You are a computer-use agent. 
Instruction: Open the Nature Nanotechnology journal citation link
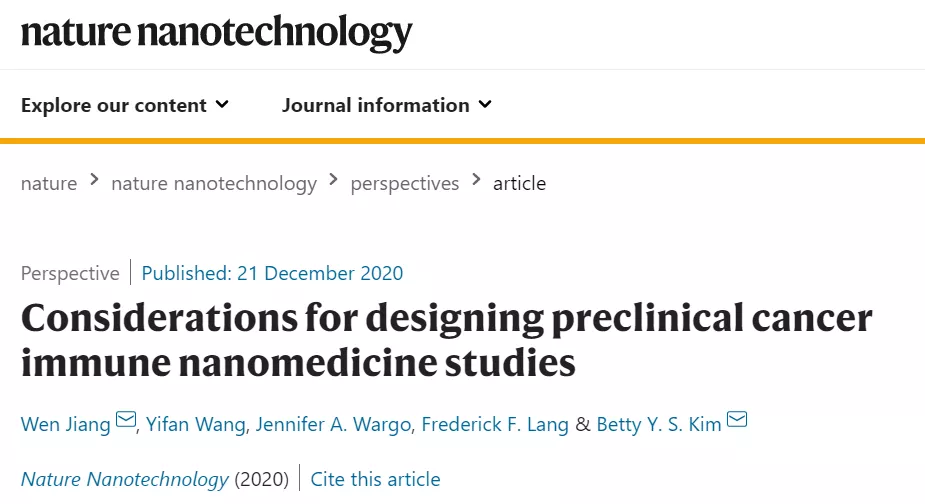pyautogui.click(x=124, y=479)
